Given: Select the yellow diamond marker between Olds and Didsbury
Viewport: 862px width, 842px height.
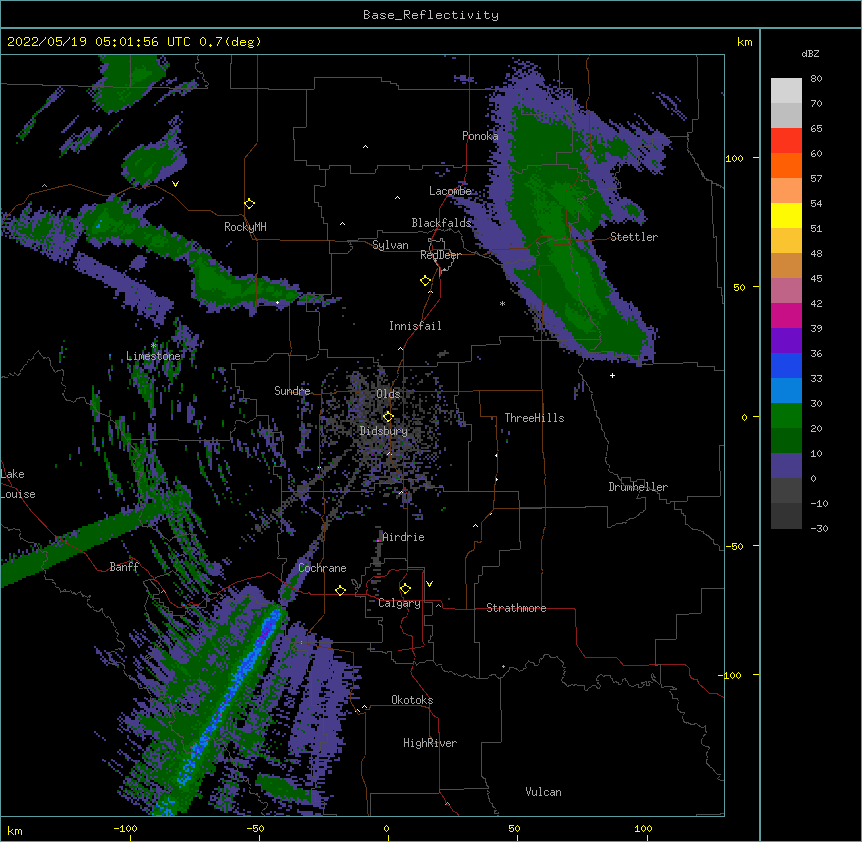Looking at the screenshot, I should pos(388,416).
